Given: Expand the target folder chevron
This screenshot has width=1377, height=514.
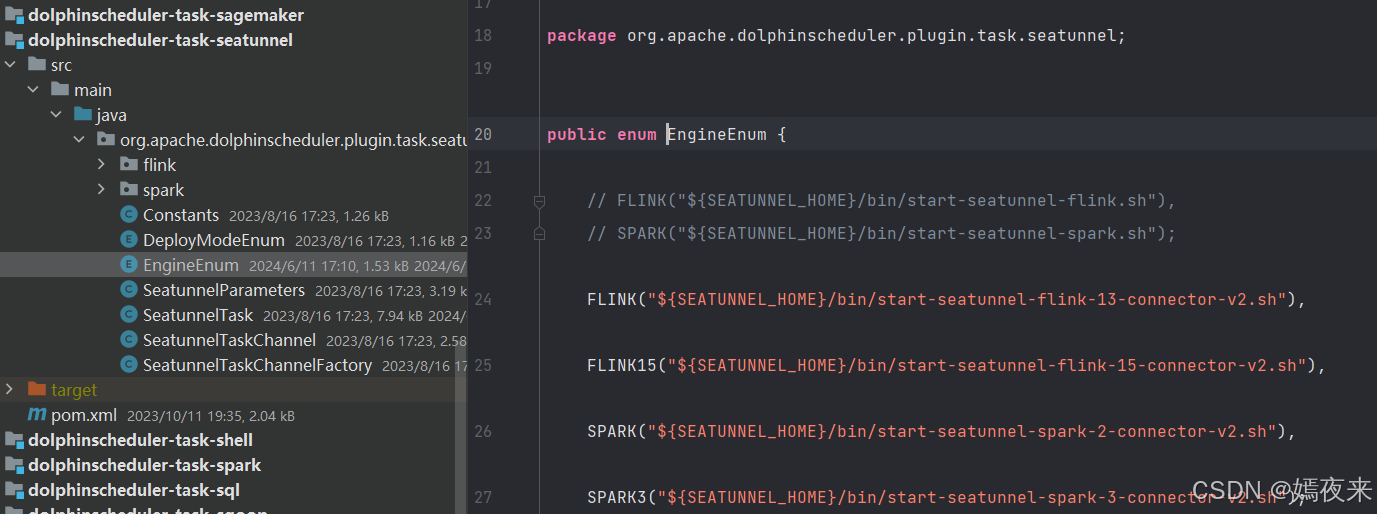Looking at the screenshot, I should 10,390.
